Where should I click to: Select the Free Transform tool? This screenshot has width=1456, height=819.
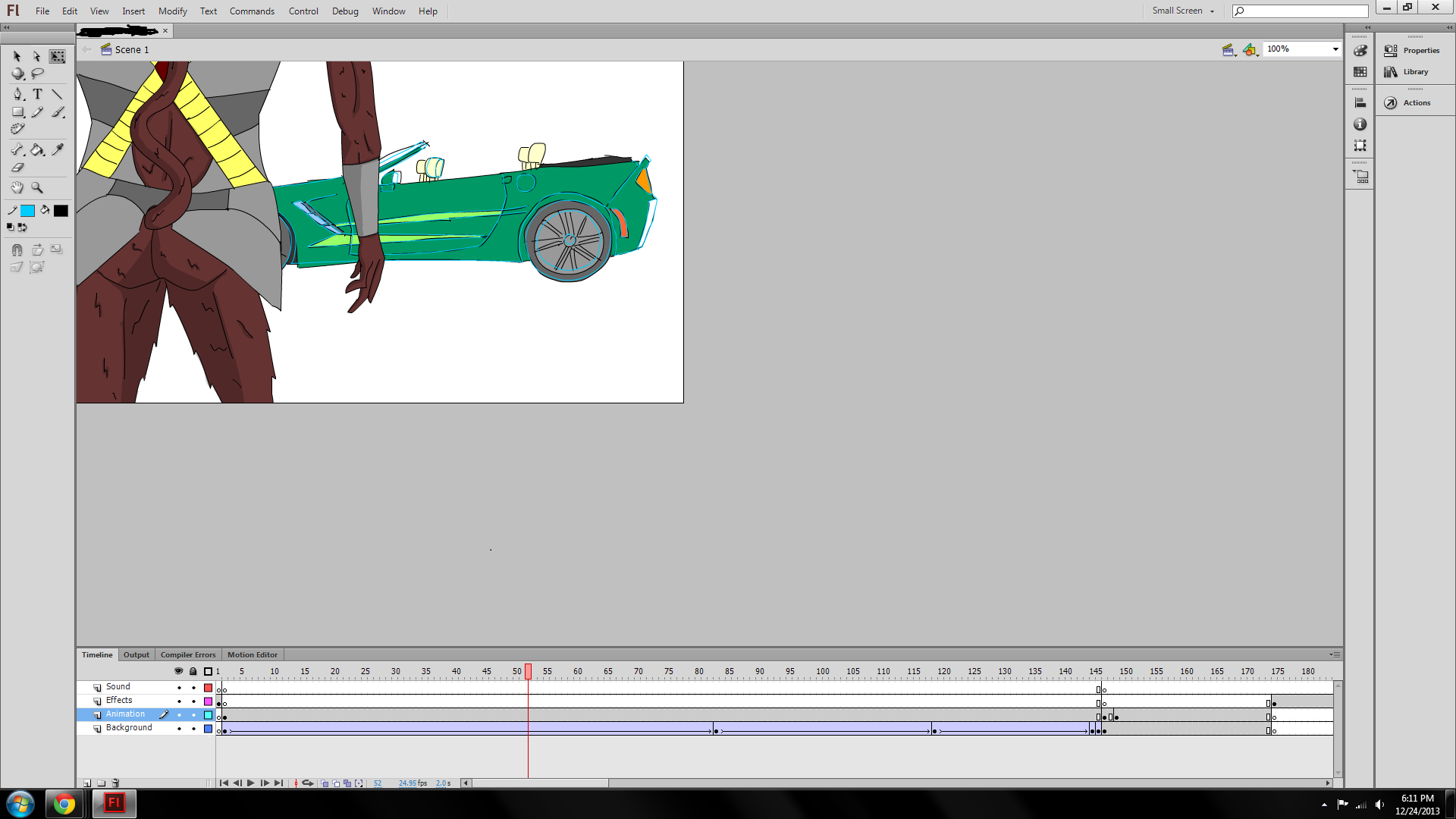(x=58, y=57)
